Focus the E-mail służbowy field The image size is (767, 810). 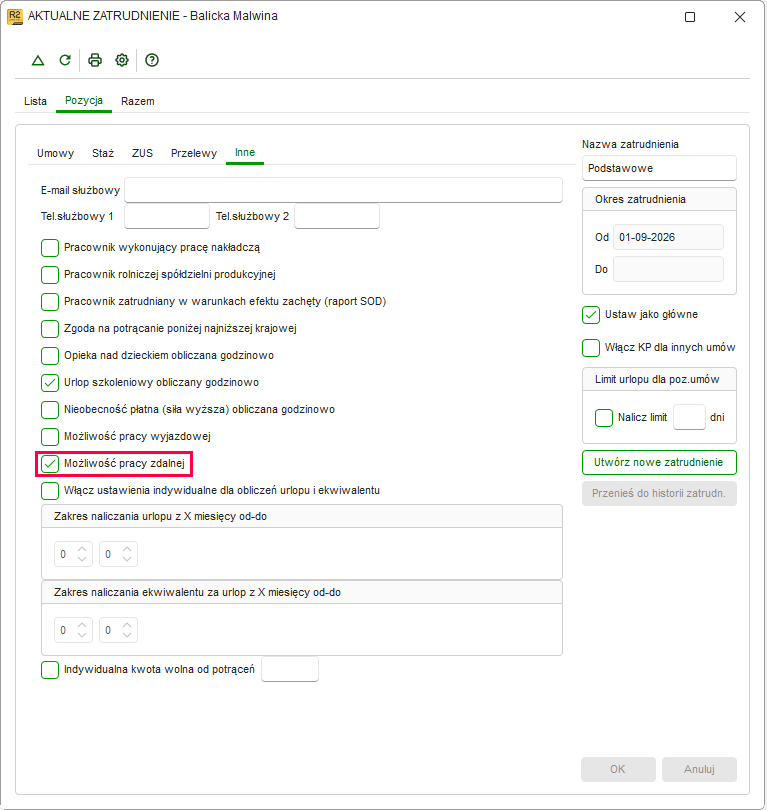coord(343,191)
